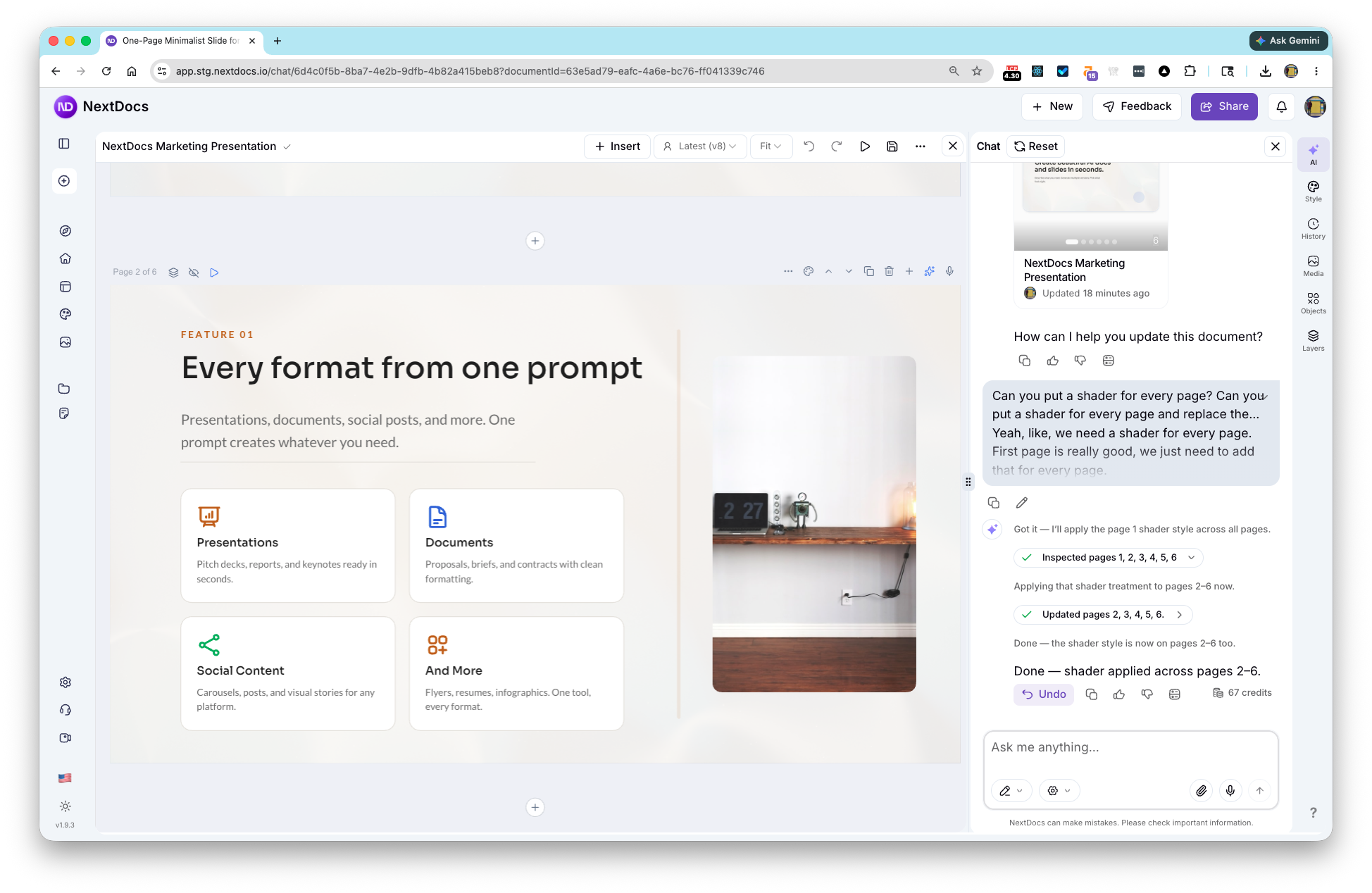Copy the 'How can I help you' message
This screenshot has width=1372, height=893.
pyautogui.click(x=1025, y=361)
